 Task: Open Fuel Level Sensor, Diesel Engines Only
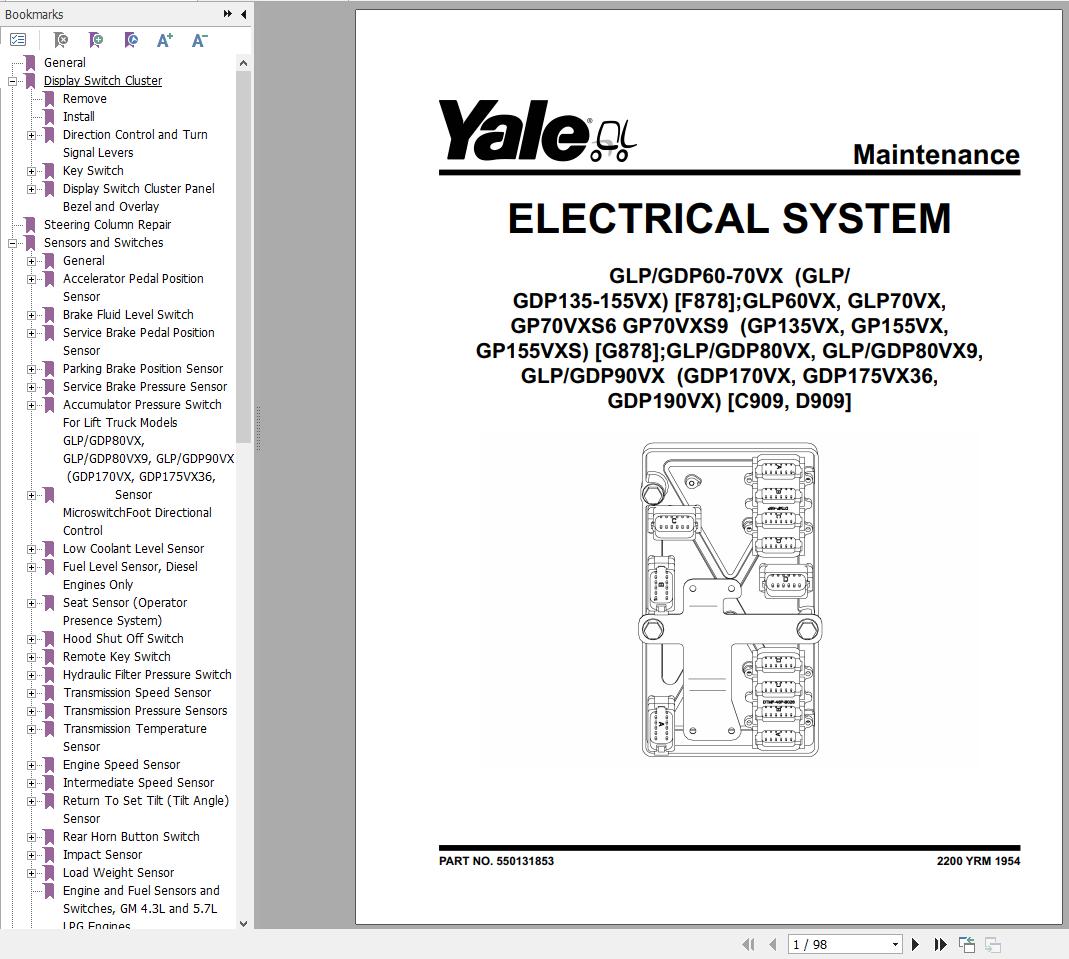point(130,575)
